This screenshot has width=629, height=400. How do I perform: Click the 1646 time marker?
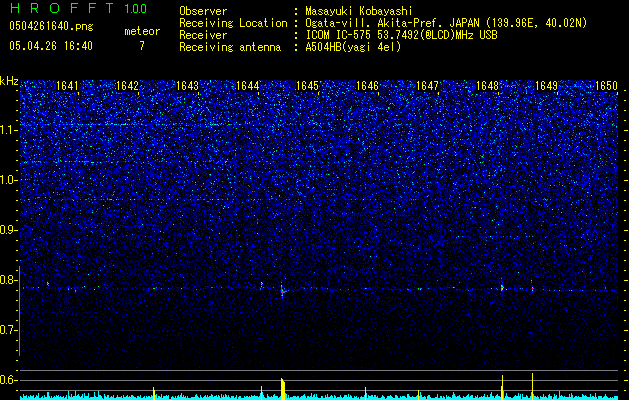[367, 86]
